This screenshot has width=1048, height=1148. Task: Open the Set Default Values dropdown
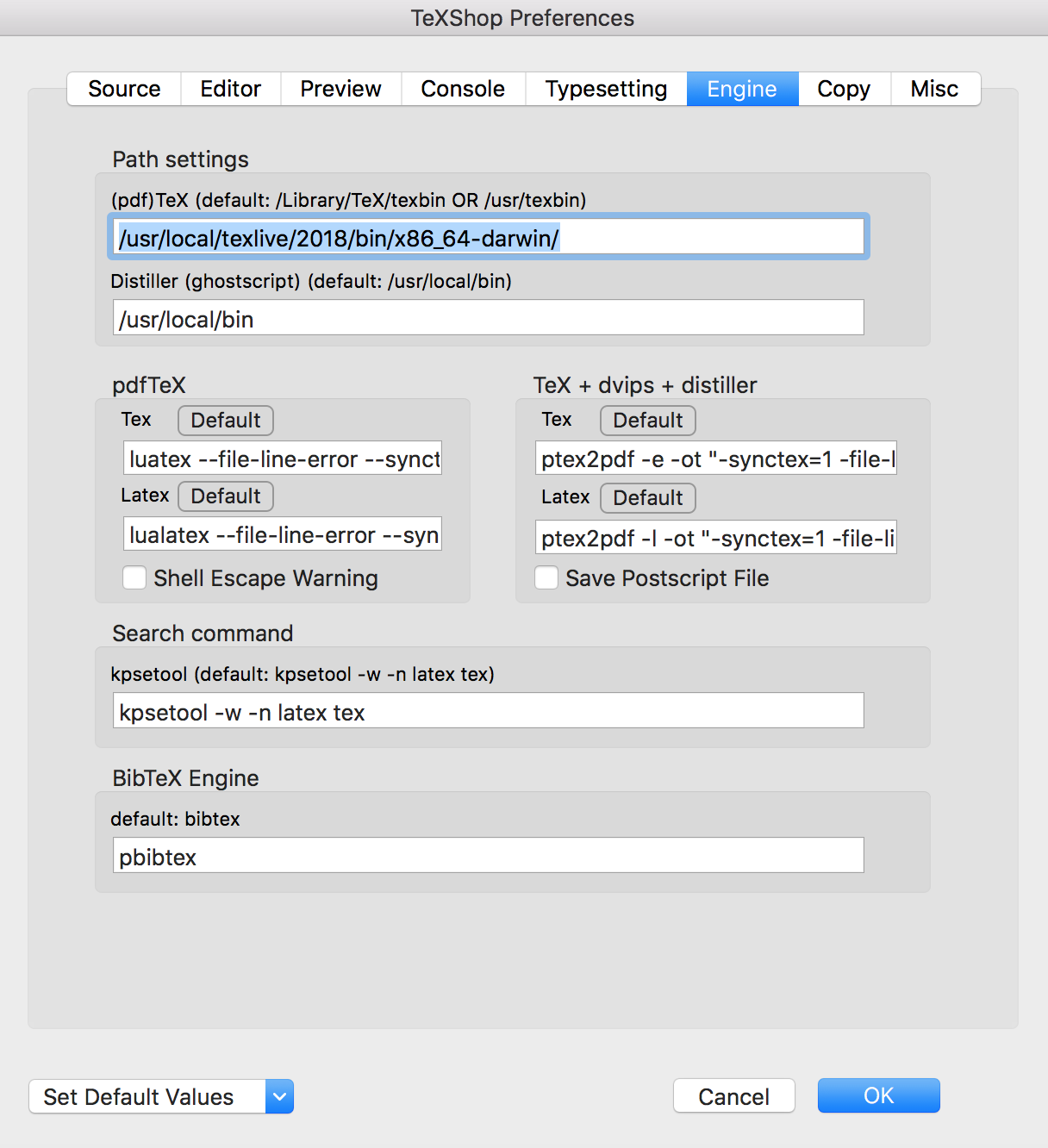coord(161,1096)
